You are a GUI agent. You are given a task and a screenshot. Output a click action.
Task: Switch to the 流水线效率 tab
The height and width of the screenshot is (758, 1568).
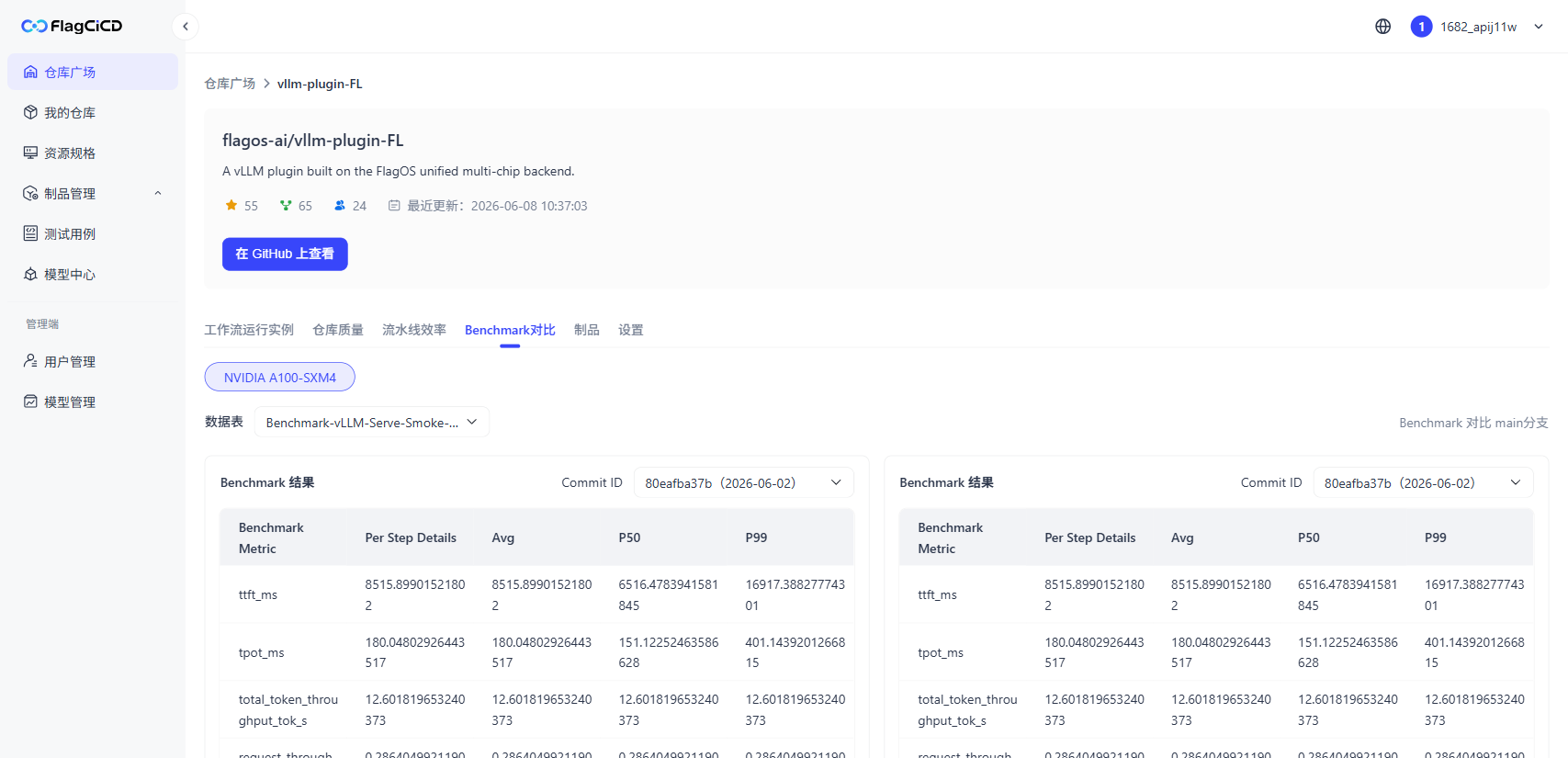point(414,330)
